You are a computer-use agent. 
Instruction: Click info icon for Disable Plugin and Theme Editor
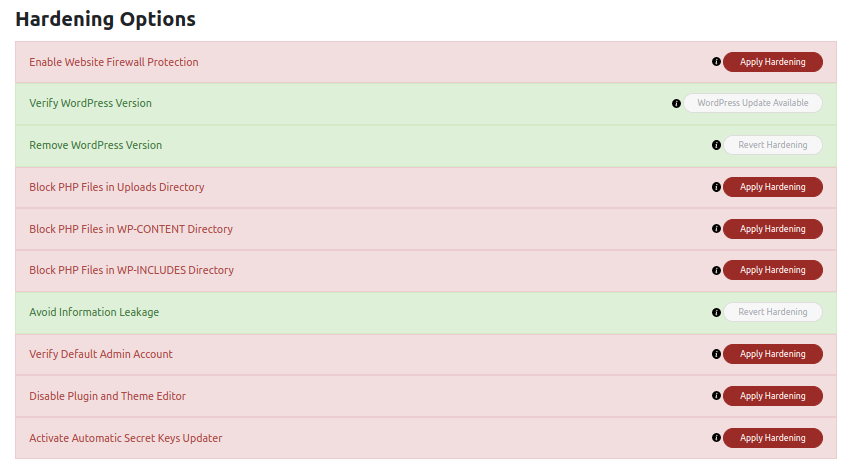pos(716,396)
